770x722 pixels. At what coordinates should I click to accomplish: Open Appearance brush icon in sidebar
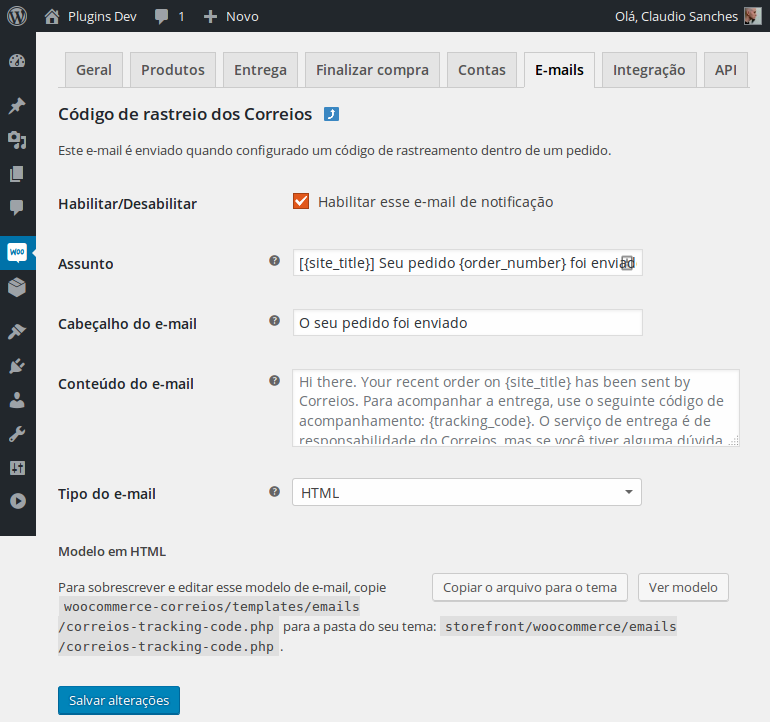click(17, 332)
